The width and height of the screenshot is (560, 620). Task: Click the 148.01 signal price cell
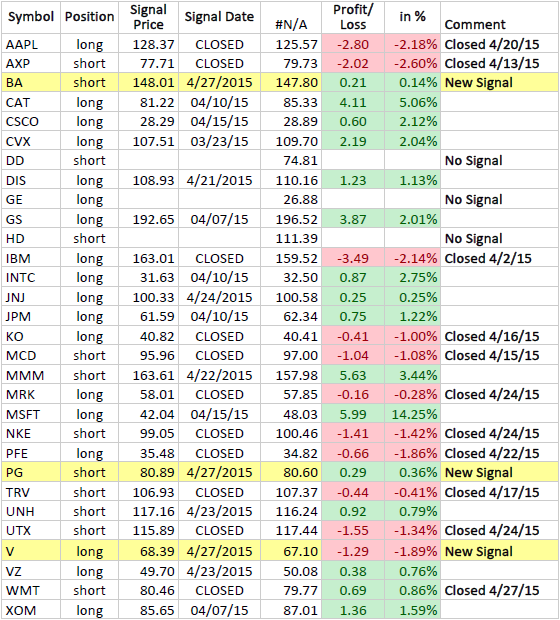pos(148,83)
